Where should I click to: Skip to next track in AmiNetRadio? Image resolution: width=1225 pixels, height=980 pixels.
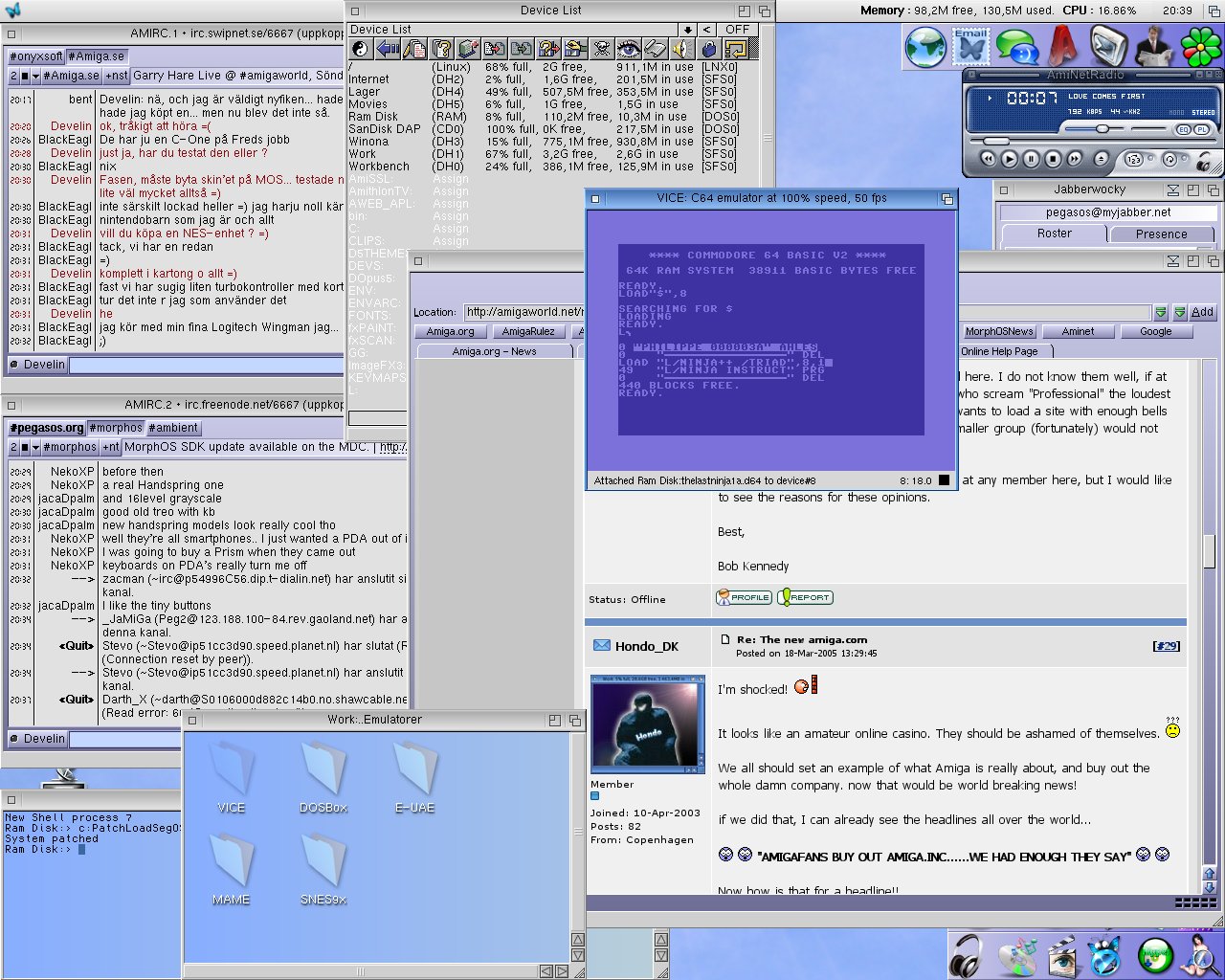tap(1074, 159)
